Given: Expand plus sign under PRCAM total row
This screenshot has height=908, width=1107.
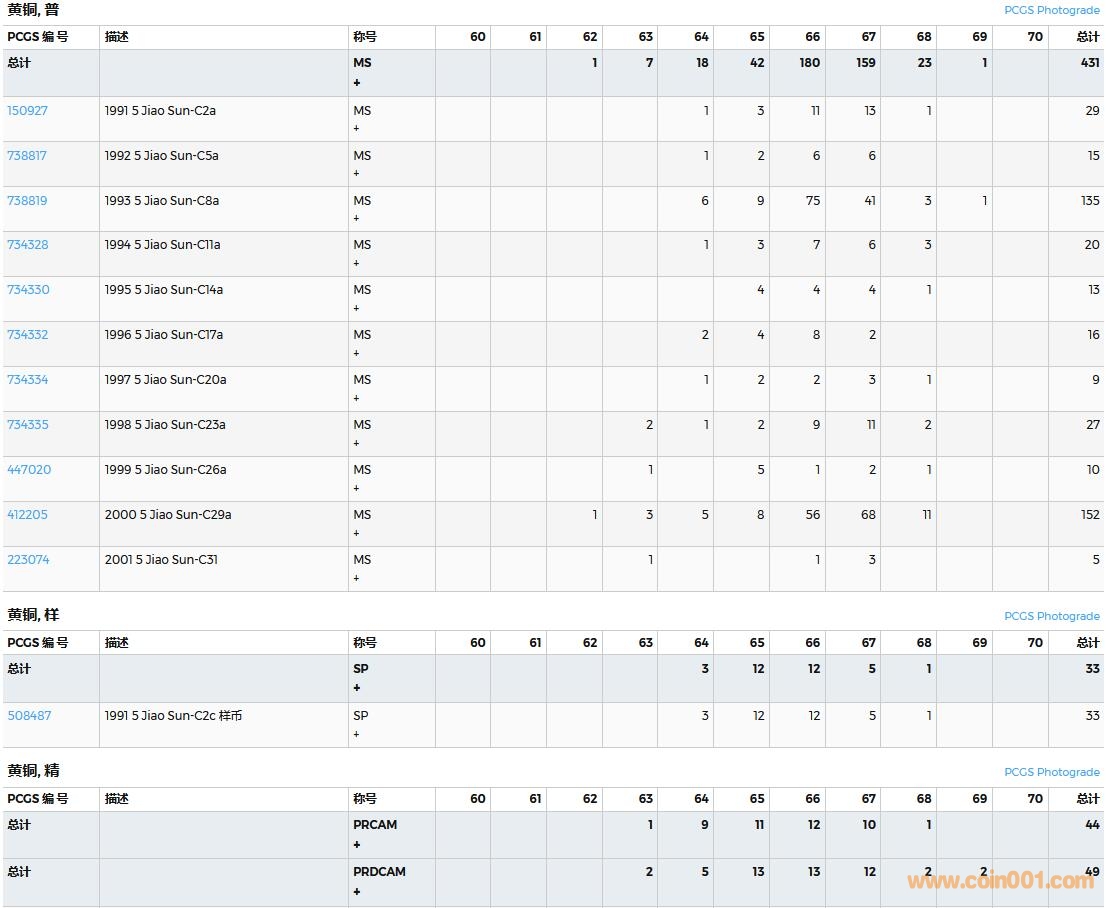Looking at the screenshot, I should [x=357, y=845].
